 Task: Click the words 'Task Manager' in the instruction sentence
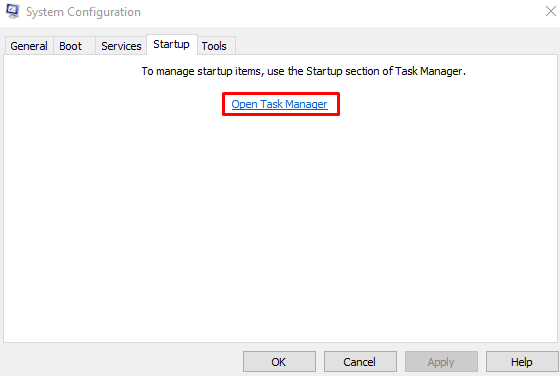point(429,71)
